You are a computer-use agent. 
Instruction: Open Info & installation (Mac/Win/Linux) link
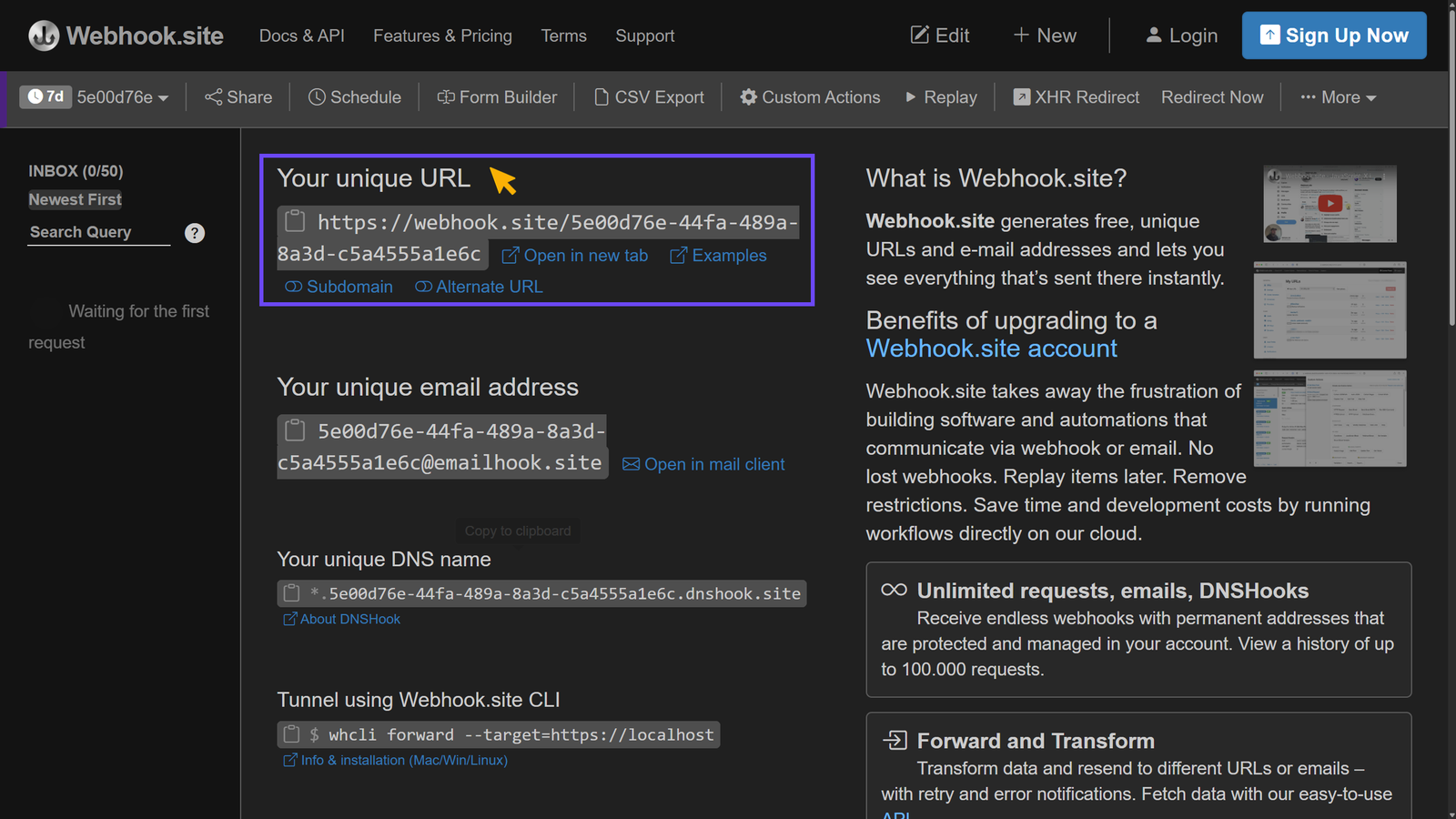coord(396,760)
